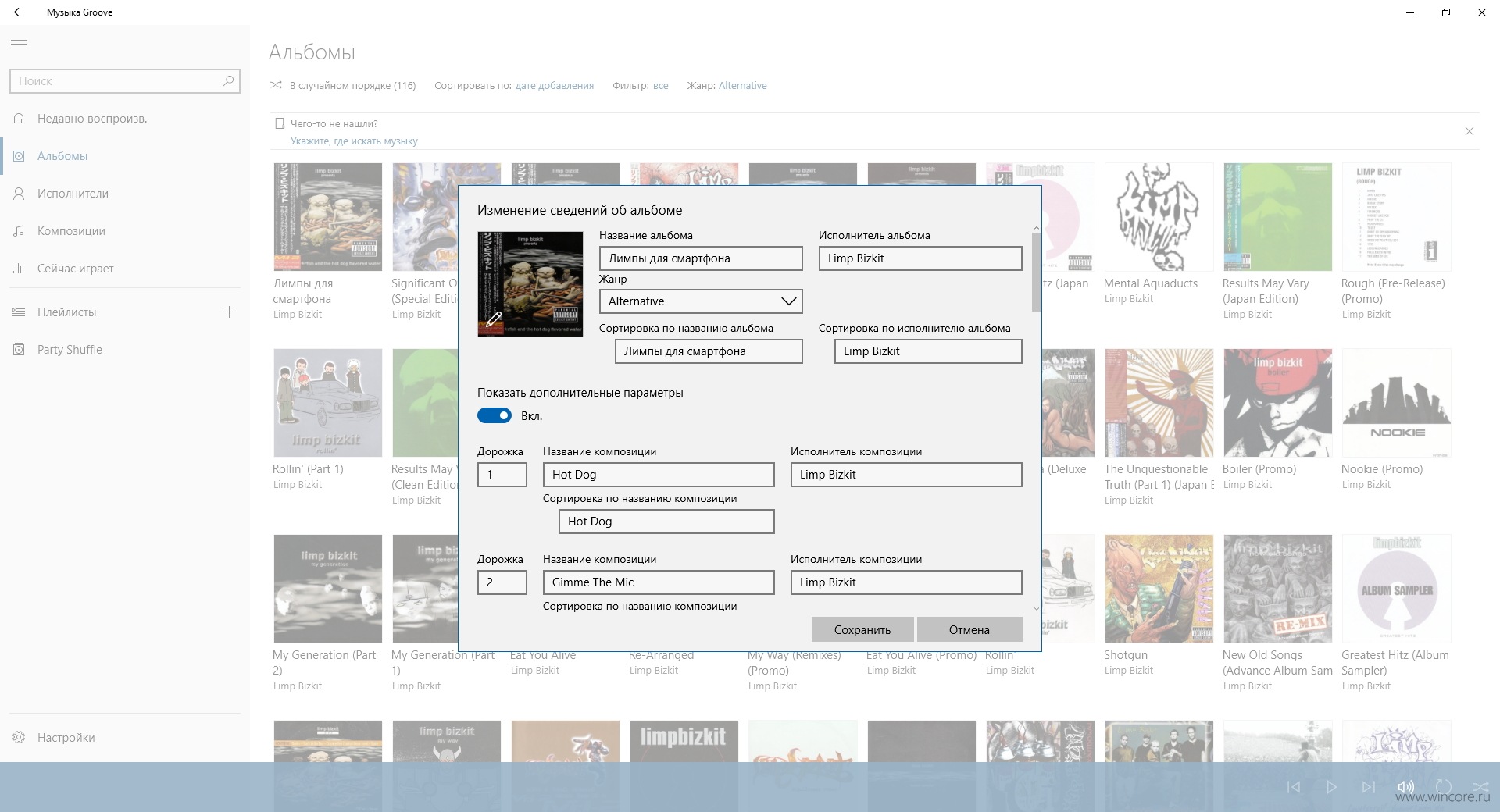Click the 'Hot Dog' composition name field
This screenshot has height=812, width=1500.
click(659, 475)
